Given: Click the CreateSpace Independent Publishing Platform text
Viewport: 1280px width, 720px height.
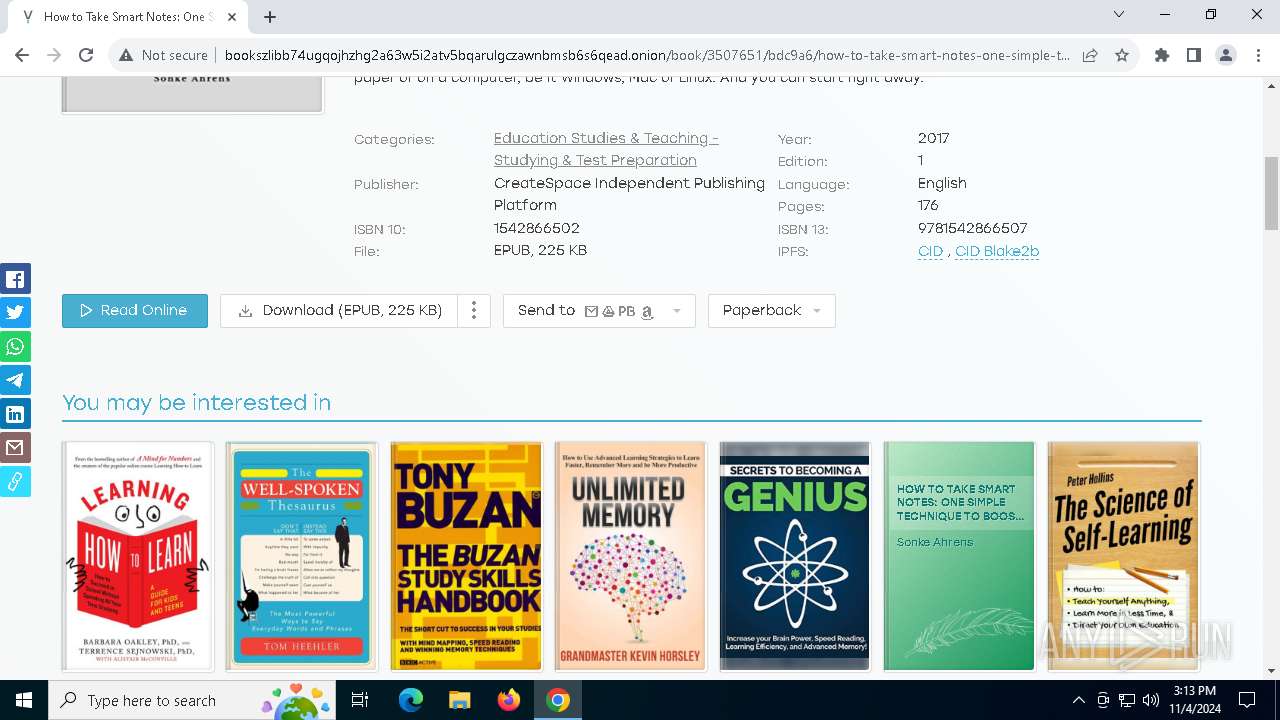Looking at the screenshot, I should click(629, 194).
